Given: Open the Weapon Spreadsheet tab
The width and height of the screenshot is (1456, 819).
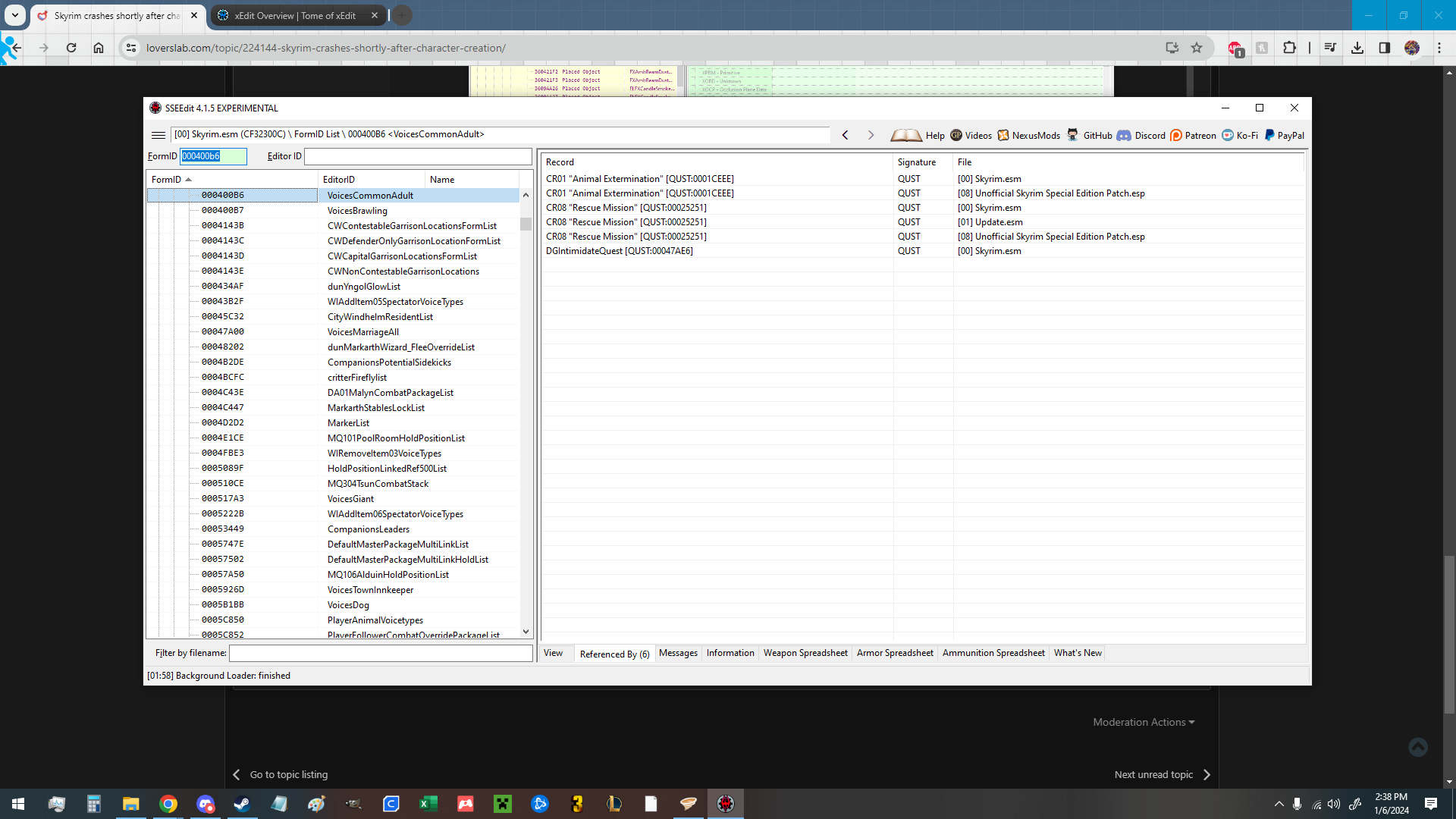Looking at the screenshot, I should 805,653.
